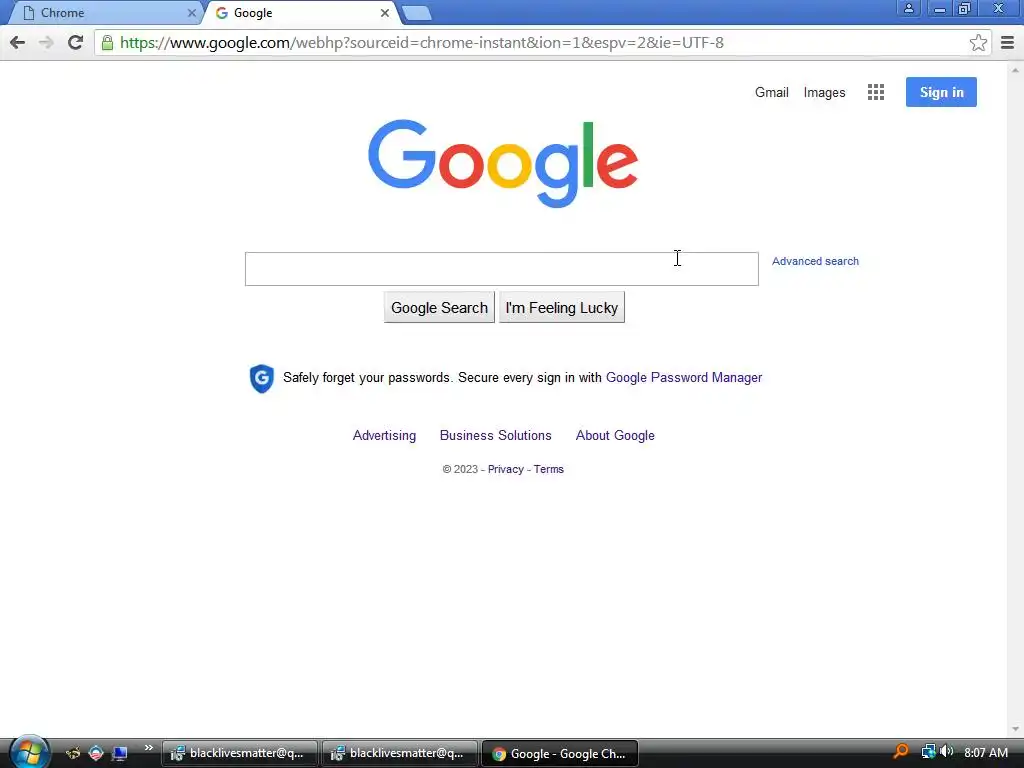Open Advanced search link
Viewport: 1024px width, 768px height.
point(815,261)
